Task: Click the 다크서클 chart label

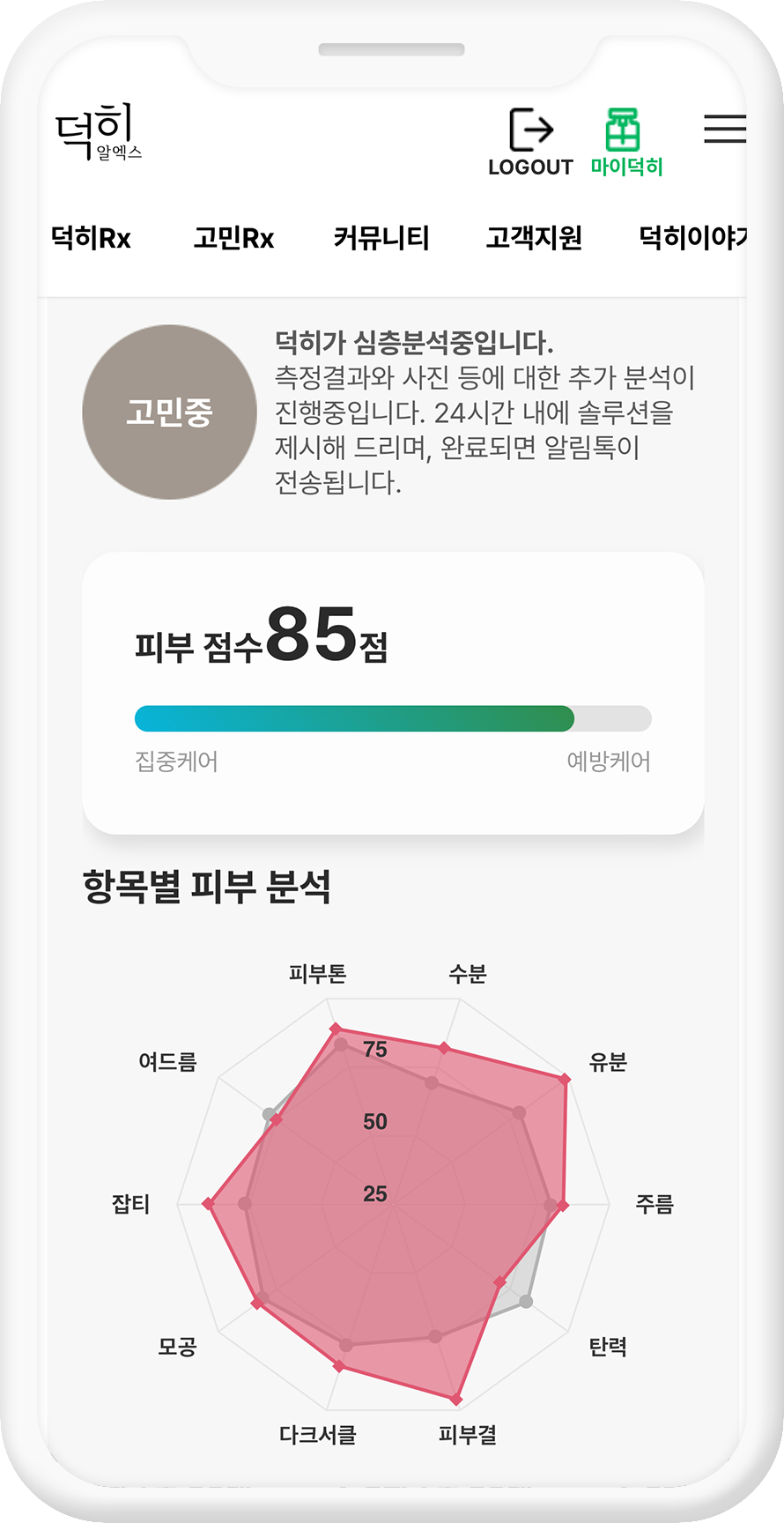Action: coord(318,1435)
